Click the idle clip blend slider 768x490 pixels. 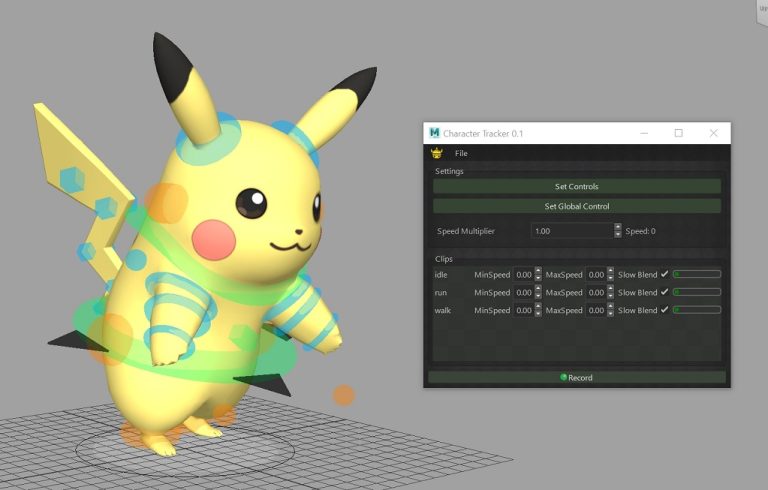696,274
